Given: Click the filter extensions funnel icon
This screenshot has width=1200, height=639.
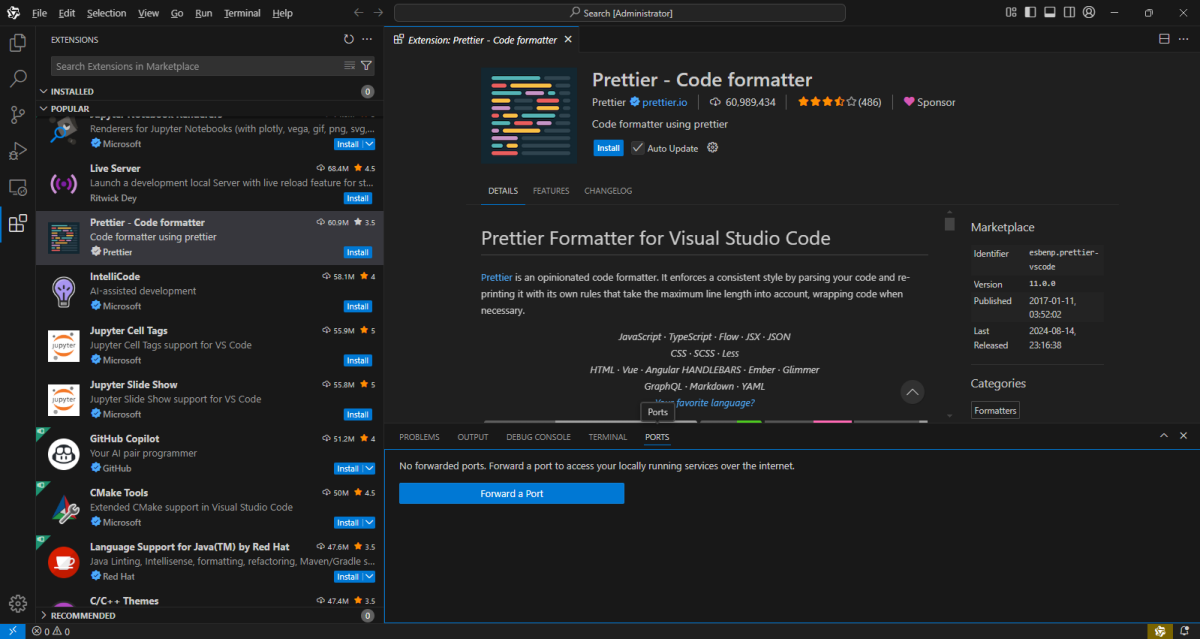Looking at the screenshot, I should 367,66.
